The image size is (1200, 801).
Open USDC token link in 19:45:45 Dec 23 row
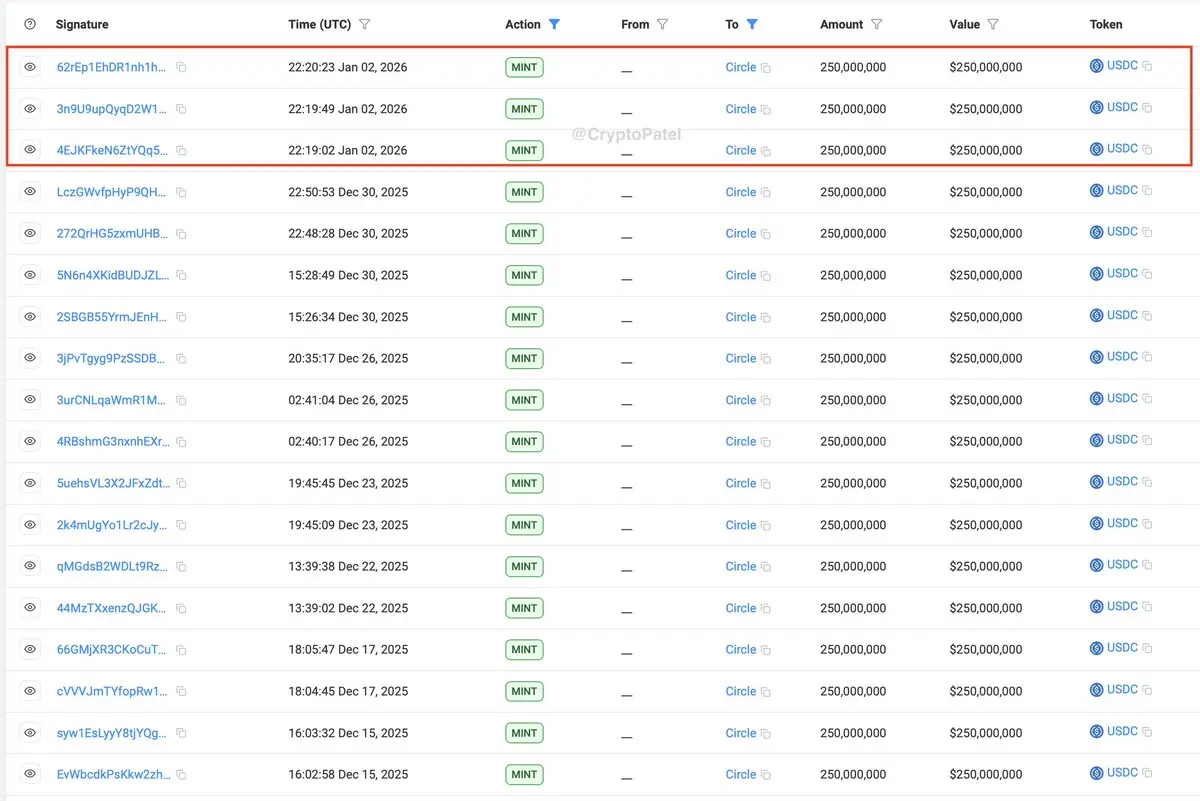(x=1122, y=482)
